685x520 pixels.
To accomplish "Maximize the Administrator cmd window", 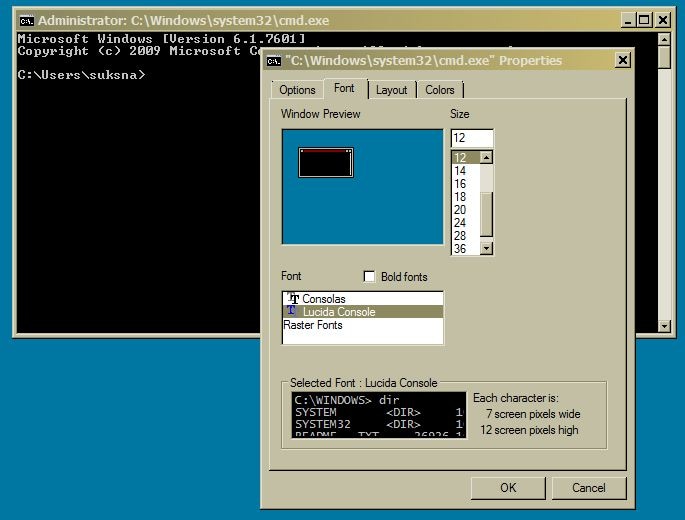I will 644,20.
